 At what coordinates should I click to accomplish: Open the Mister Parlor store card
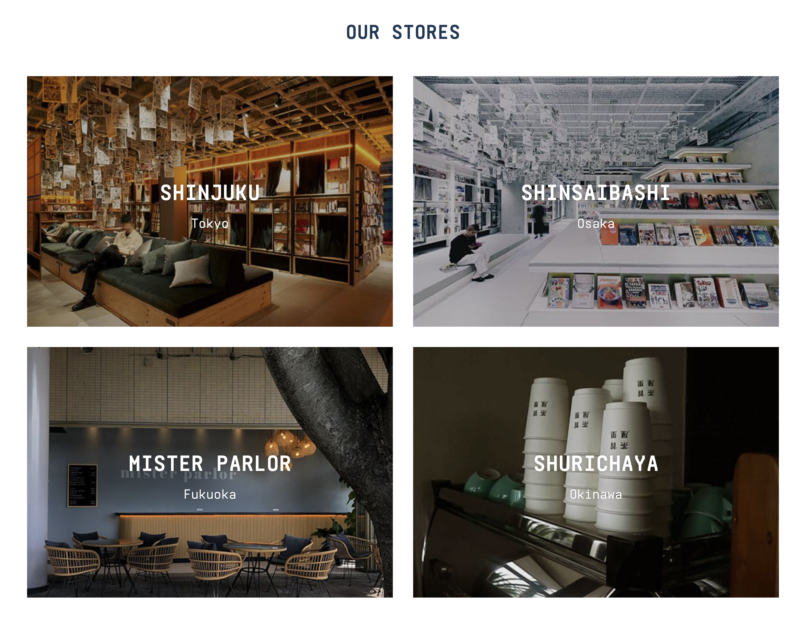click(210, 472)
